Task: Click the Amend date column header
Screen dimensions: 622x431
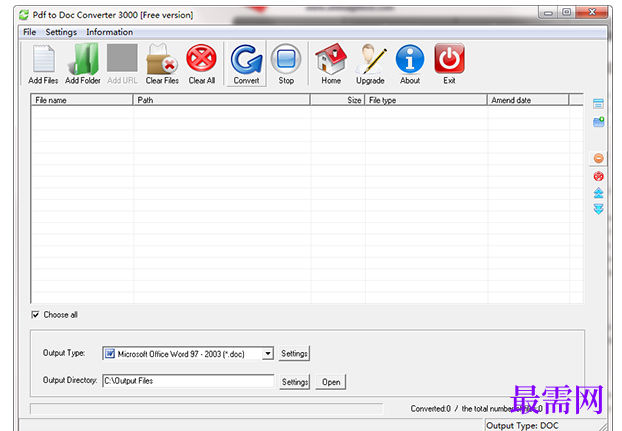Action: [528, 100]
